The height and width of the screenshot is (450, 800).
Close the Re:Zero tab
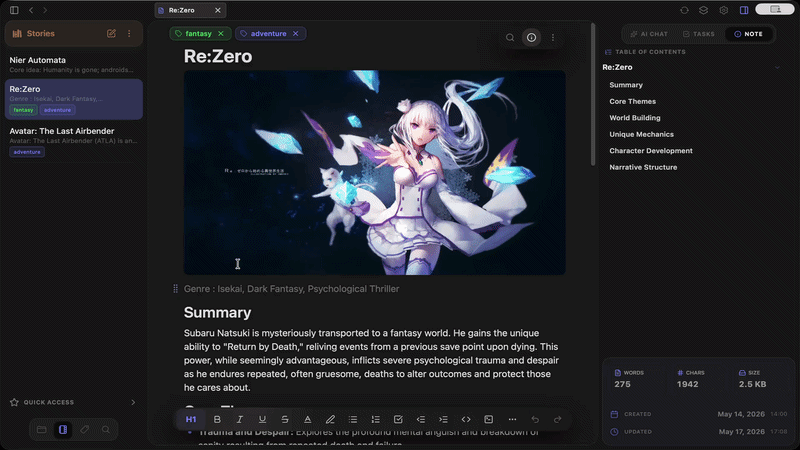(218, 10)
